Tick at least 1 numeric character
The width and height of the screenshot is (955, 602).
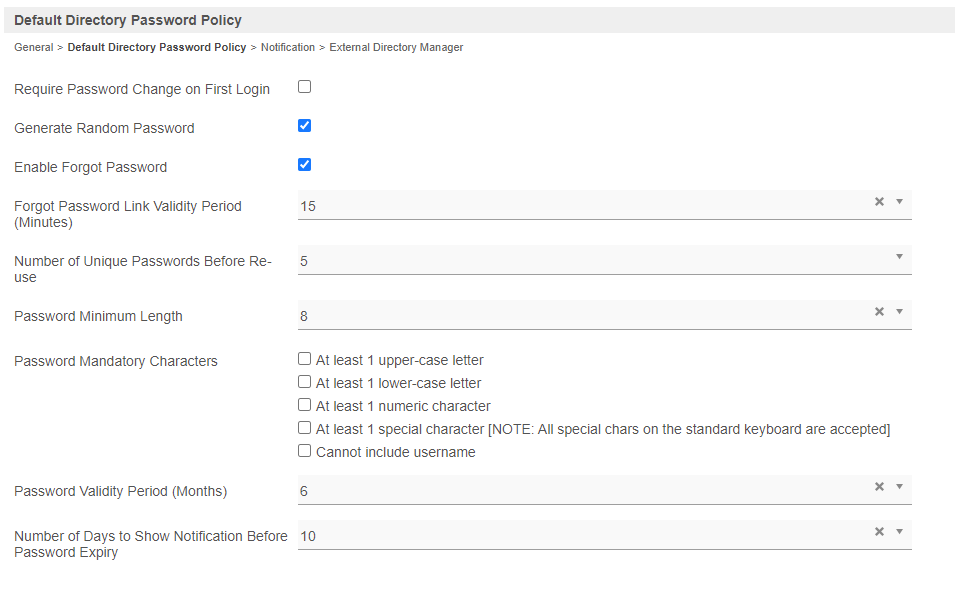click(305, 405)
